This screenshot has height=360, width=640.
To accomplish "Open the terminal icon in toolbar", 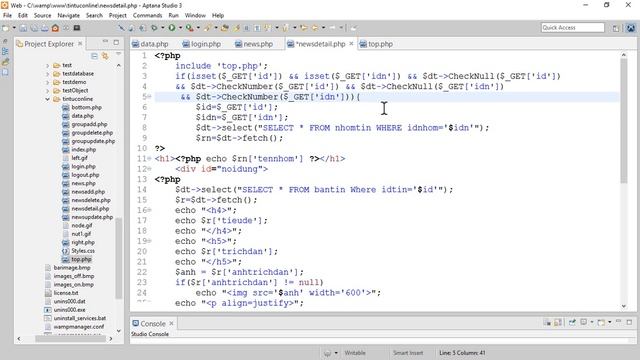I will (76, 28).
